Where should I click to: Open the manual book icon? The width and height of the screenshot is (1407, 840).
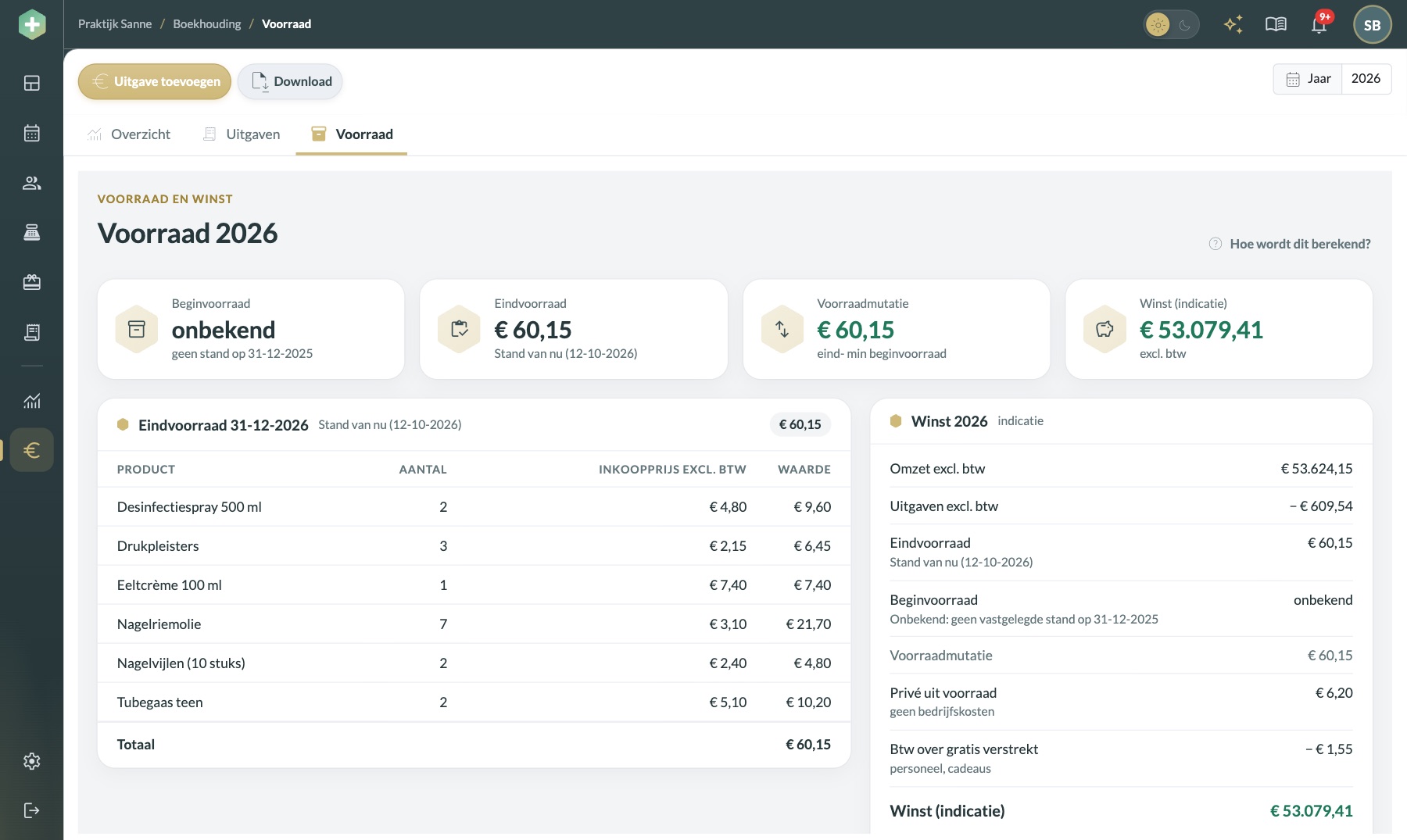click(x=1276, y=24)
